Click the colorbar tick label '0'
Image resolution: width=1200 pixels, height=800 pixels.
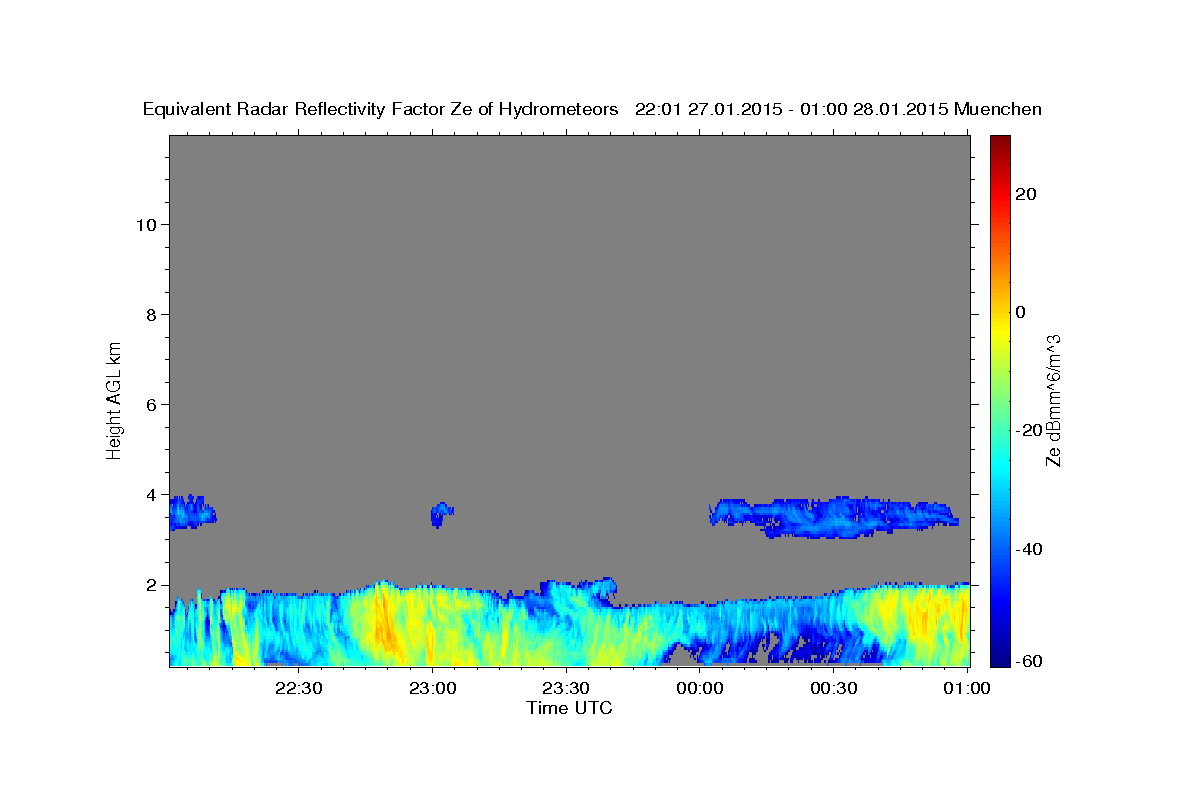1020,312
